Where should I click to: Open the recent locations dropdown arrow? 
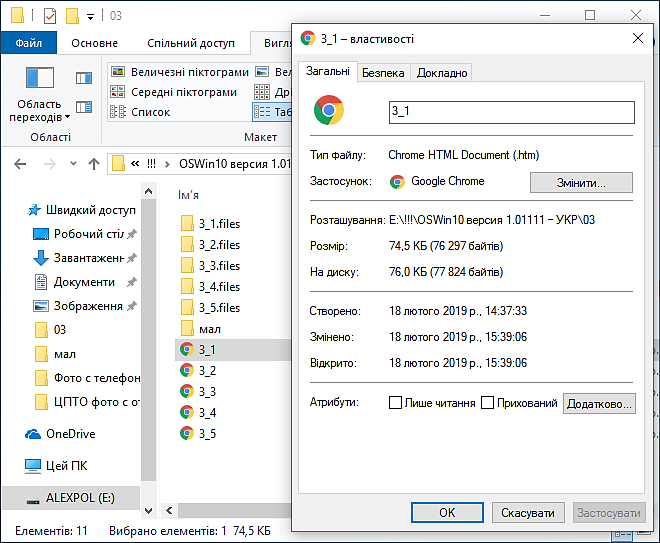pos(73,164)
